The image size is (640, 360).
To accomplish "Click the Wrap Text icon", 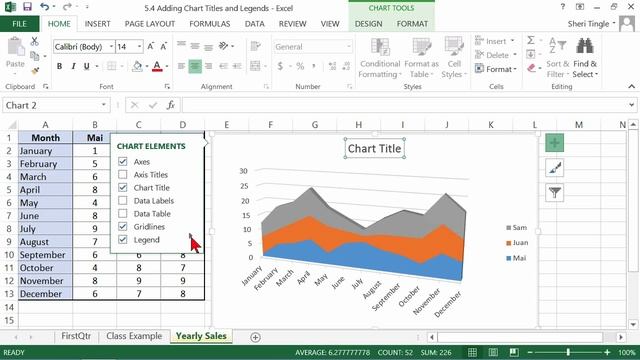I will point(256,46).
